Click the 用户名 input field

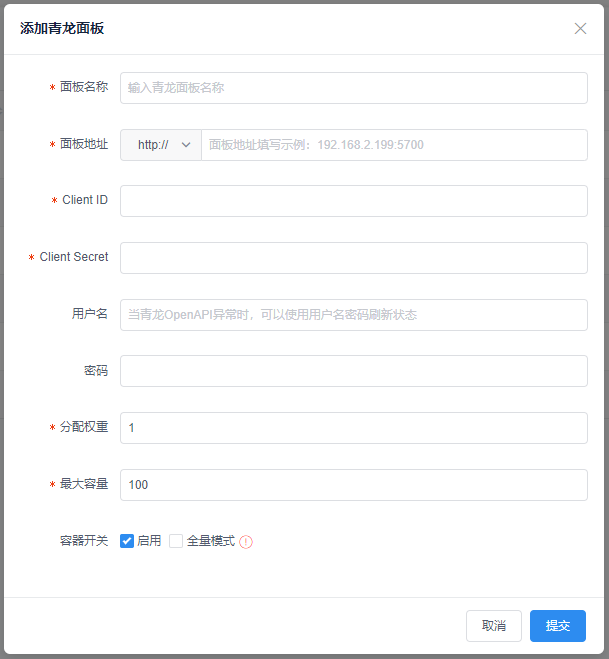tap(353, 315)
